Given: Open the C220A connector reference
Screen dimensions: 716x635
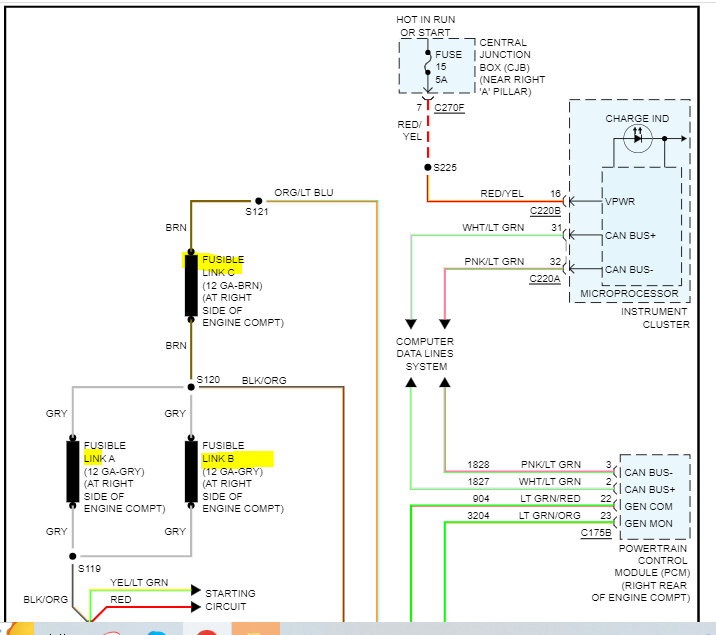Looking at the screenshot, I should click(545, 278).
